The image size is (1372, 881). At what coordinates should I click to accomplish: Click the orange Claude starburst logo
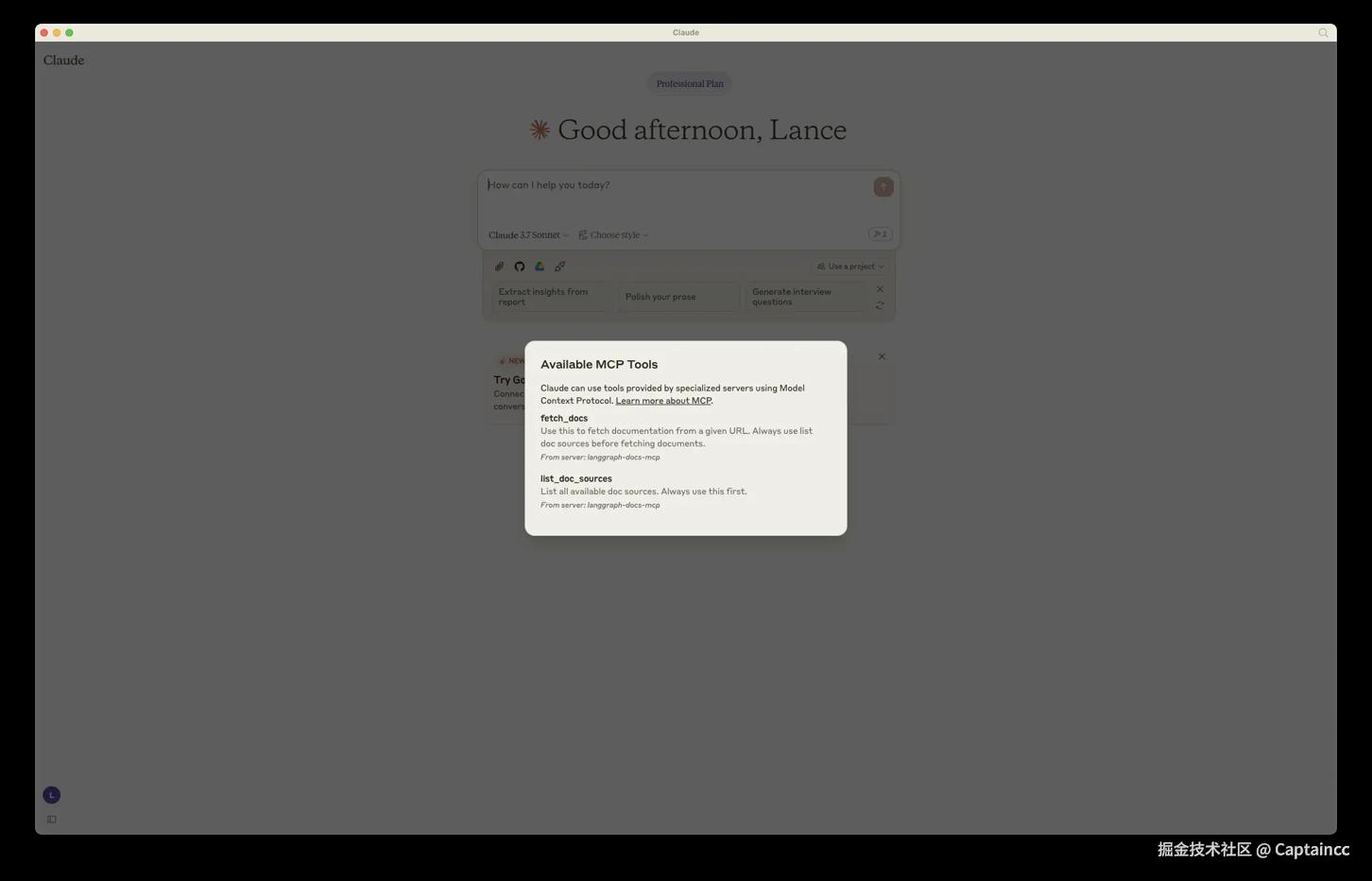[x=540, y=130]
